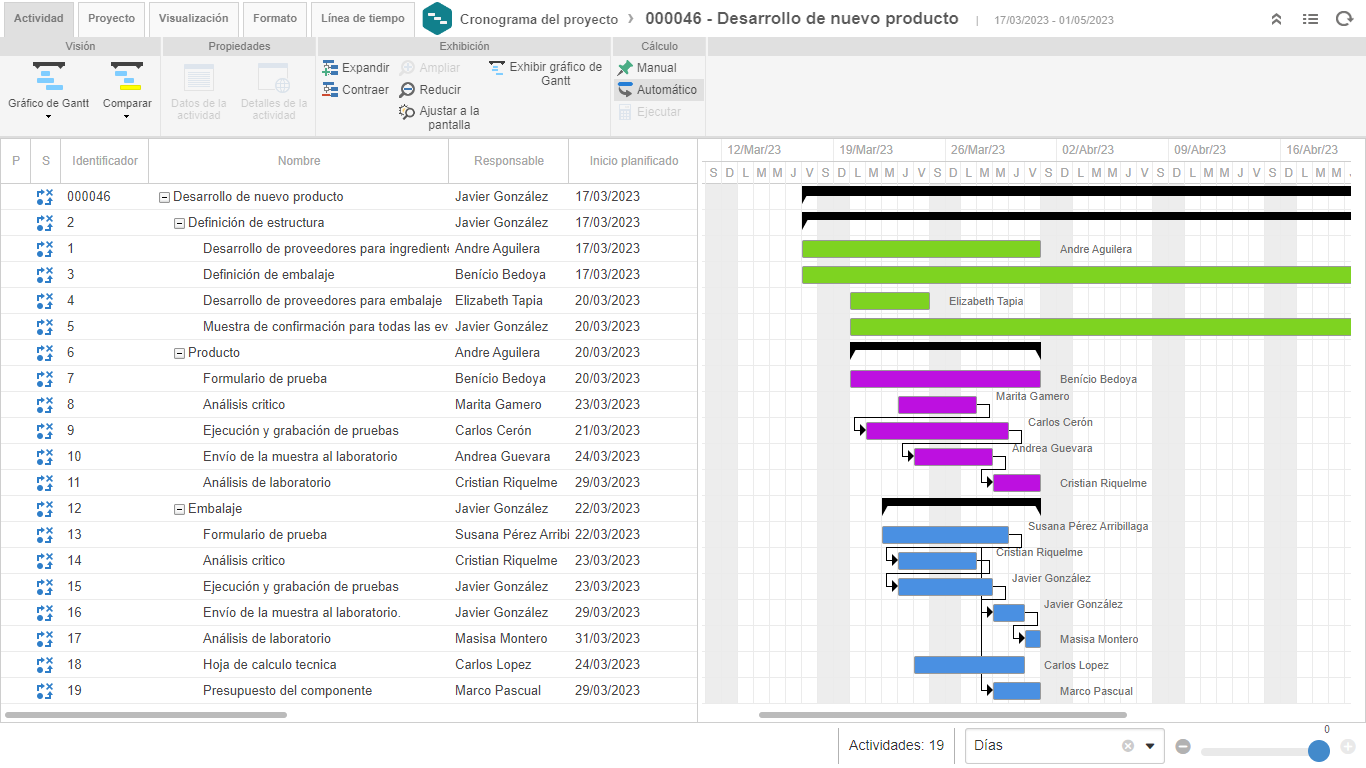Open the Días time unit dropdown
This screenshot has height=768, width=1366.
coord(1150,746)
